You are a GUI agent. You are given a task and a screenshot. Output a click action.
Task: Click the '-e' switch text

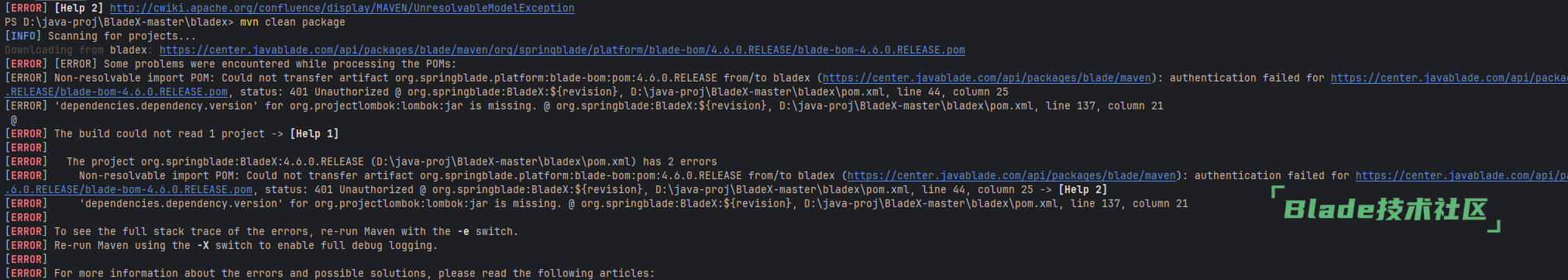point(463,231)
